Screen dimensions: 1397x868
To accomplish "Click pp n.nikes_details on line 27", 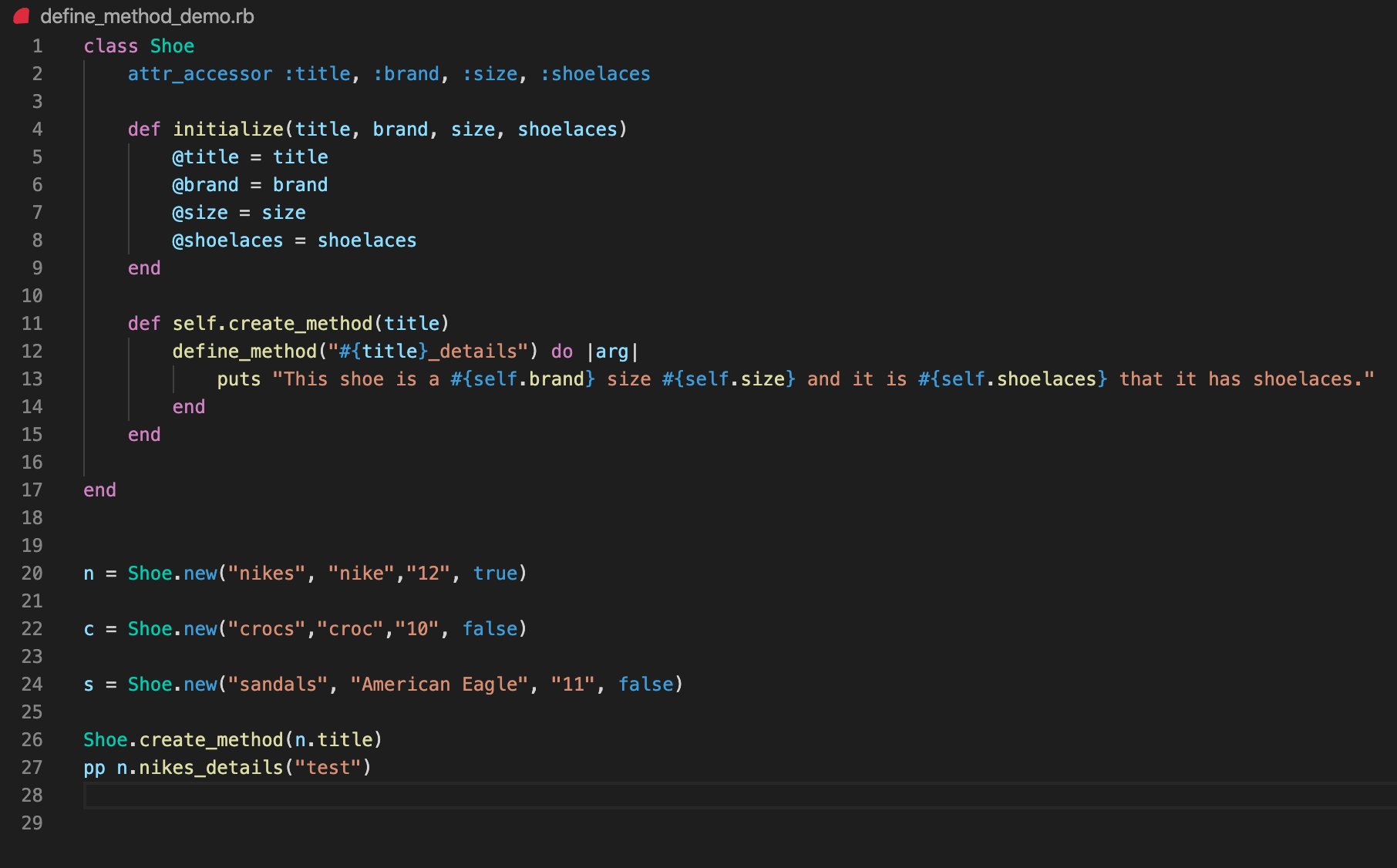I will 185,767.
